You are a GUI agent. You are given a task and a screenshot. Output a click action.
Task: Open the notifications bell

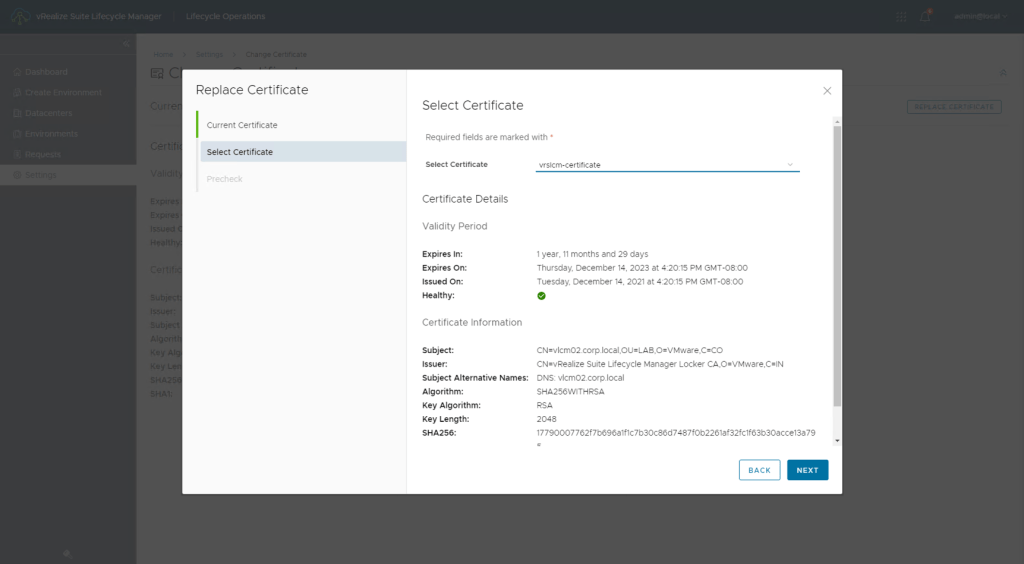click(925, 16)
